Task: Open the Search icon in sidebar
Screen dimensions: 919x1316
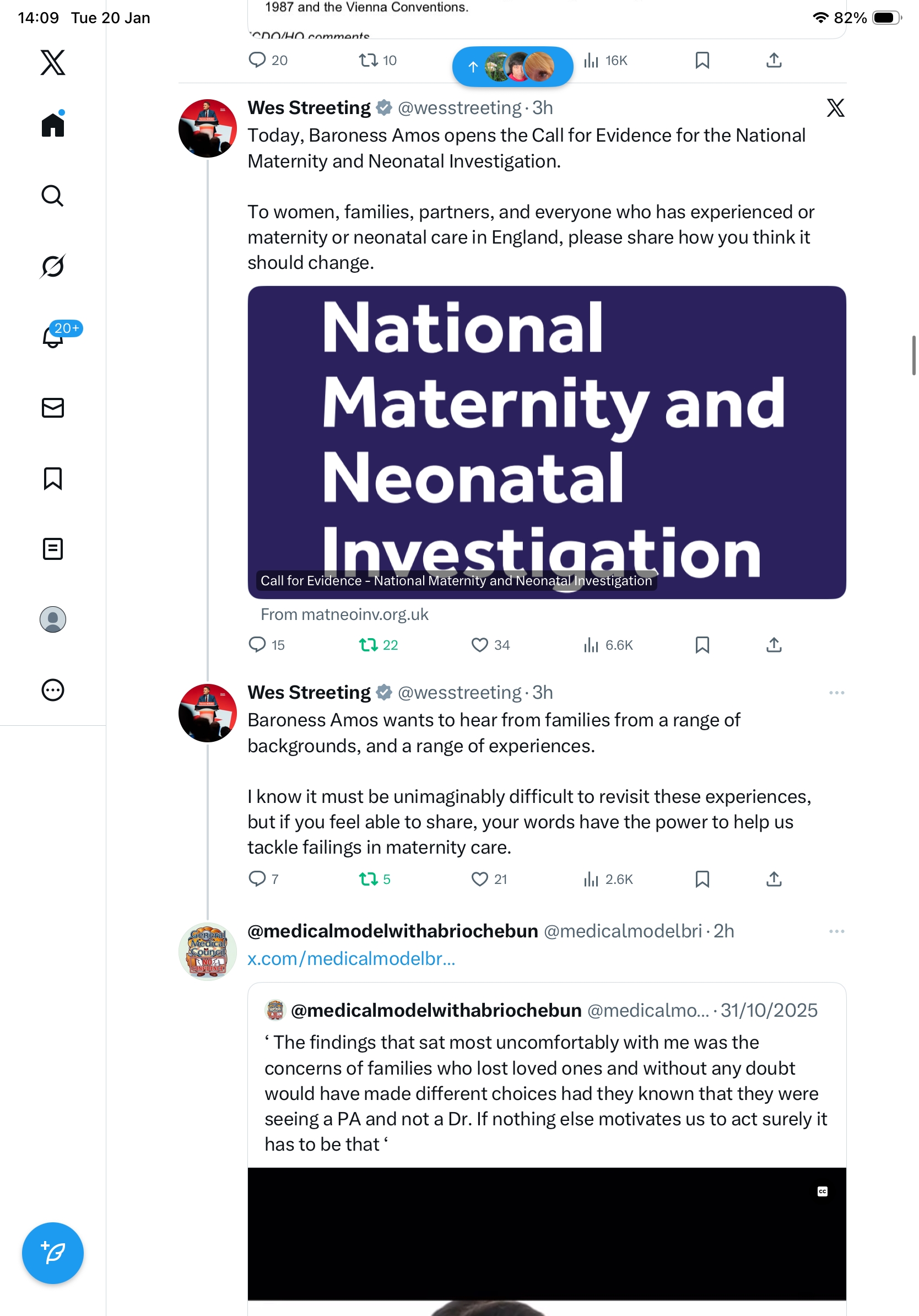Action: (53, 196)
